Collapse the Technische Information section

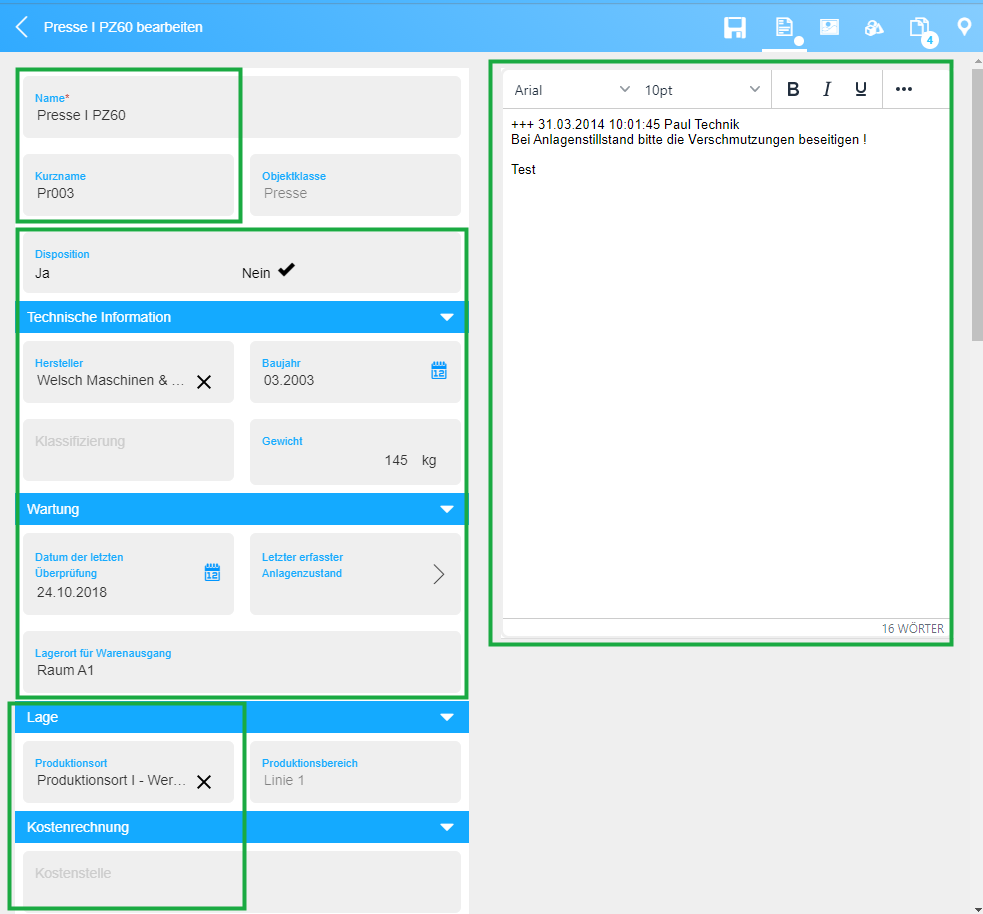446,317
